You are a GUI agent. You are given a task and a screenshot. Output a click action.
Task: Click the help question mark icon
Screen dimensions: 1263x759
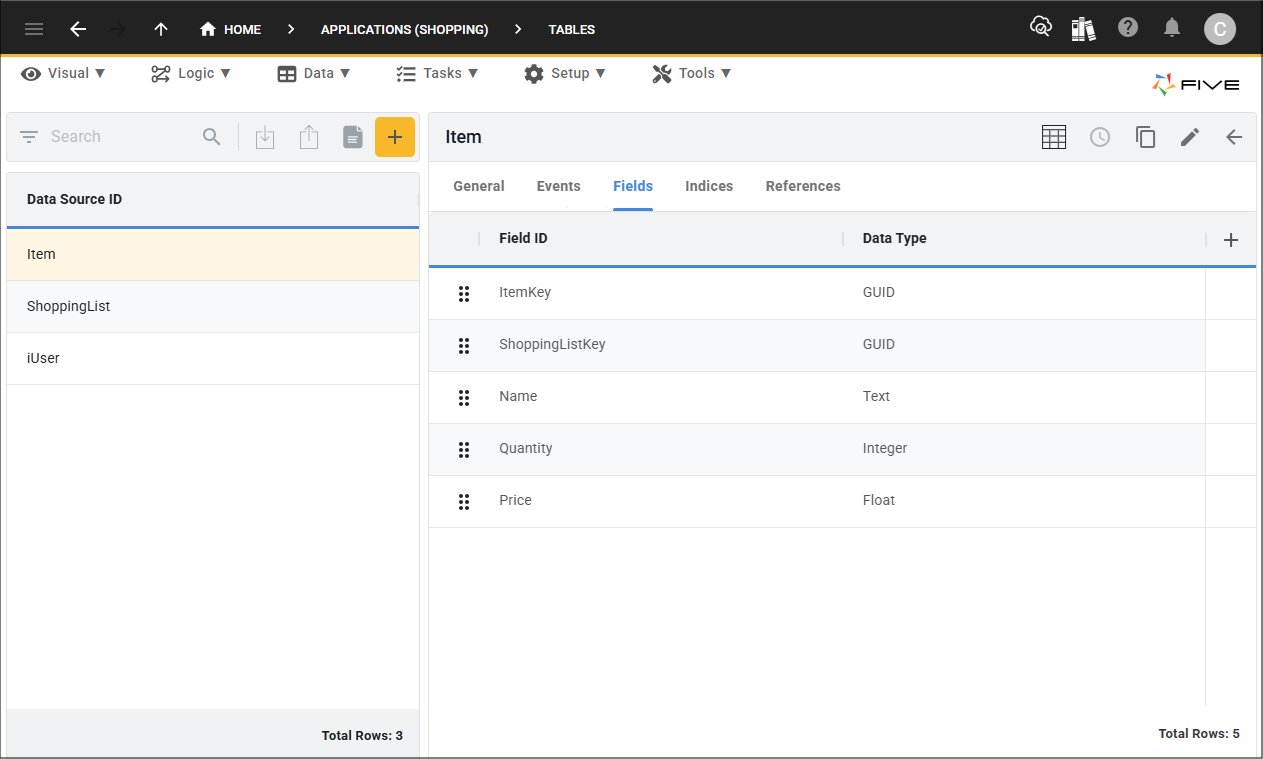click(1128, 28)
